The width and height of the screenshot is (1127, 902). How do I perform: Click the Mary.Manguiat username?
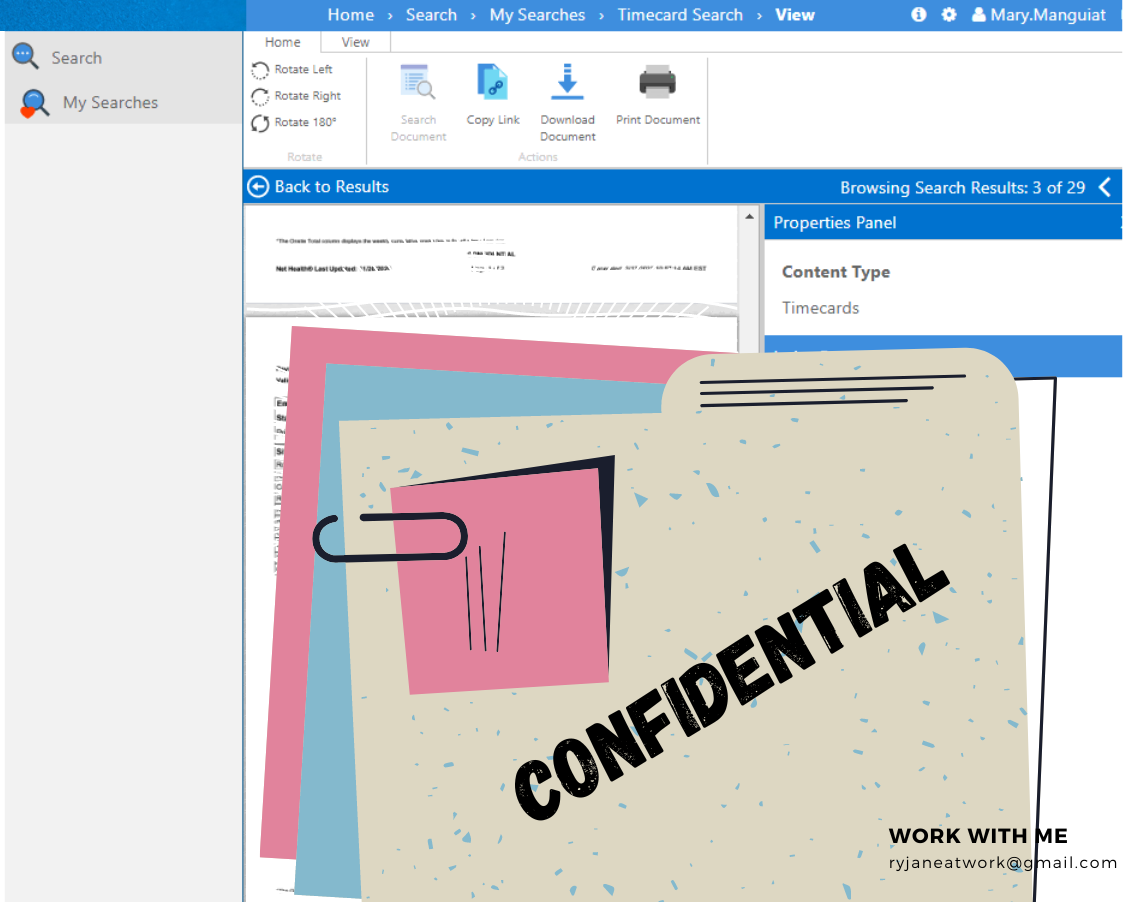(1048, 15)
